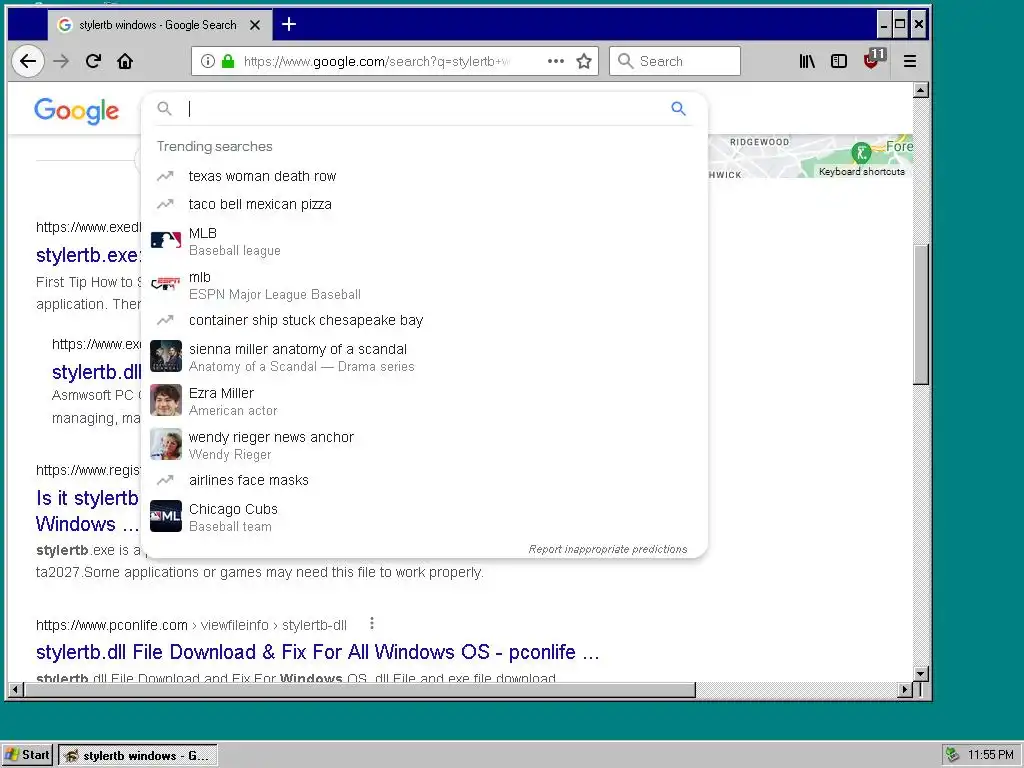
Task: Click the vertical scrollbar up arrow
Action: (x=921, y=90)
